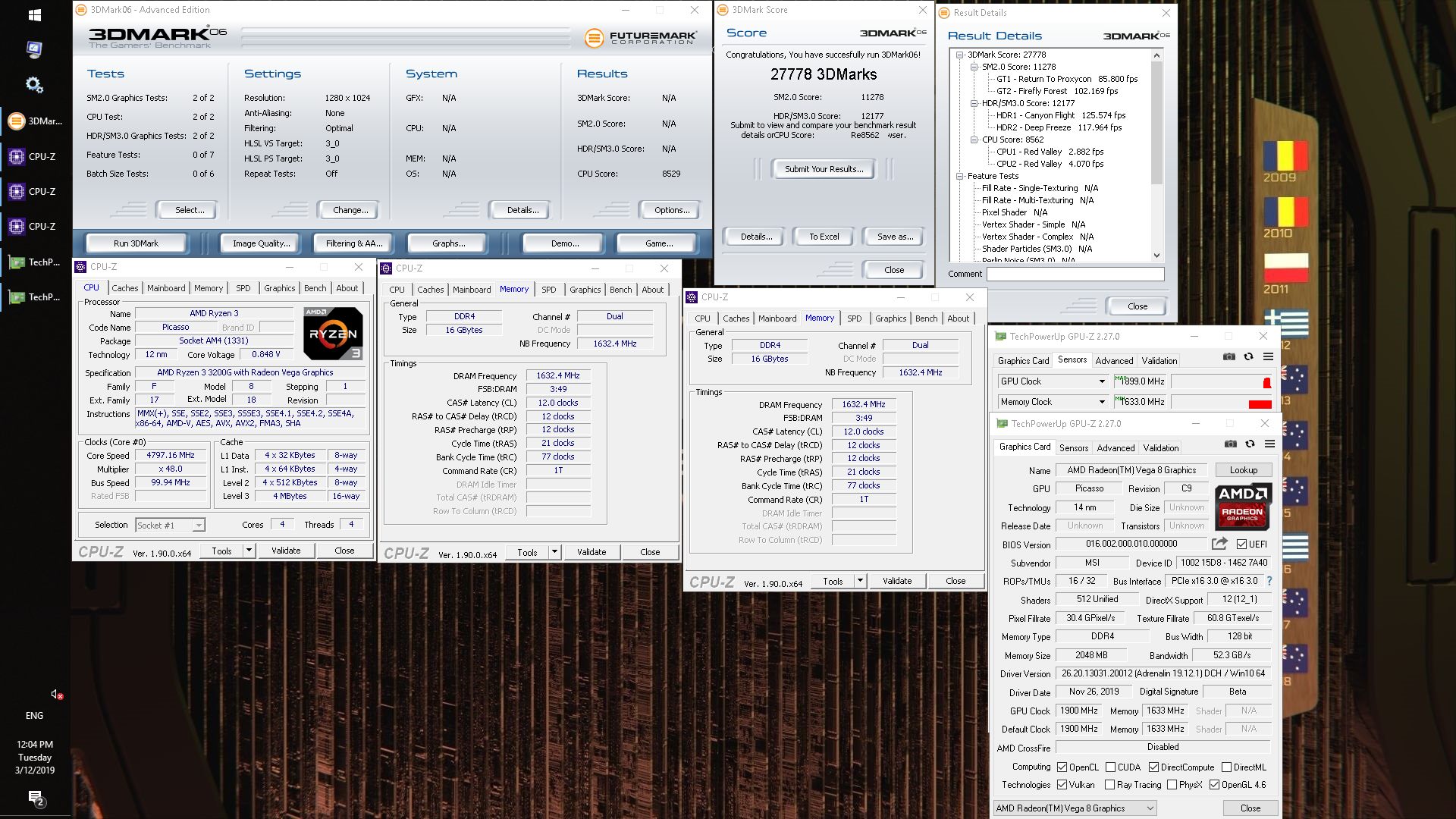This screenshot has height=819, width=1456.
Task: Open the Bench tab in leftmost CPU-Z window
Action: point(315,288)
